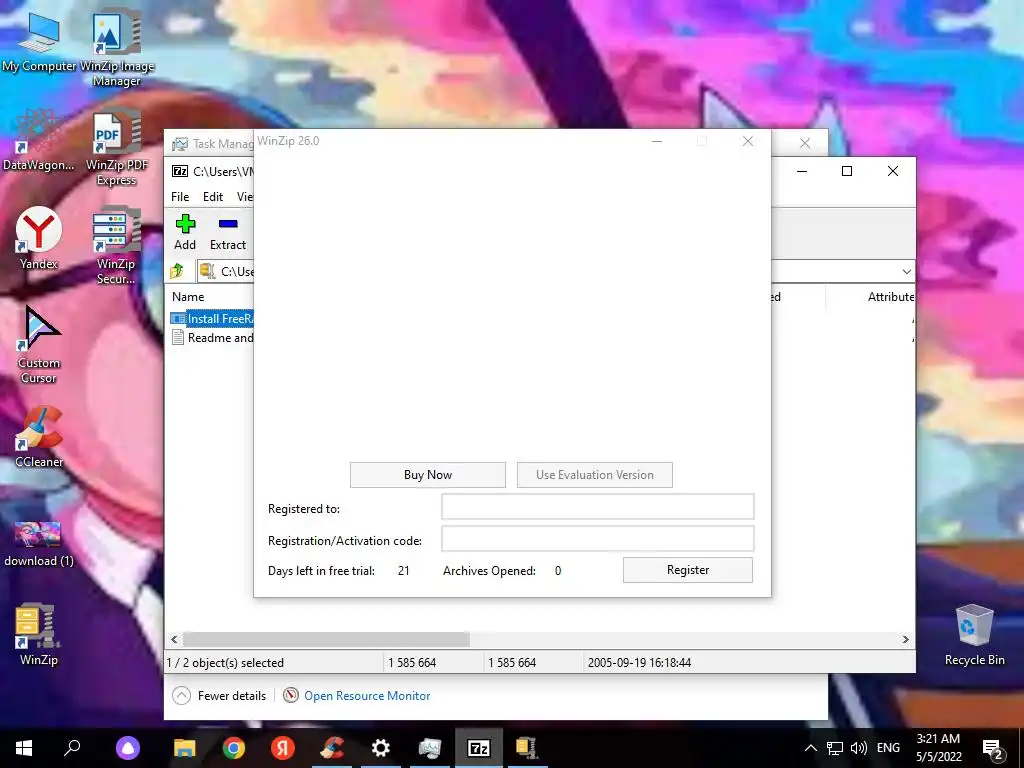
Task: Switch to 7-Zip taskbar button
Action: (479, 748)
